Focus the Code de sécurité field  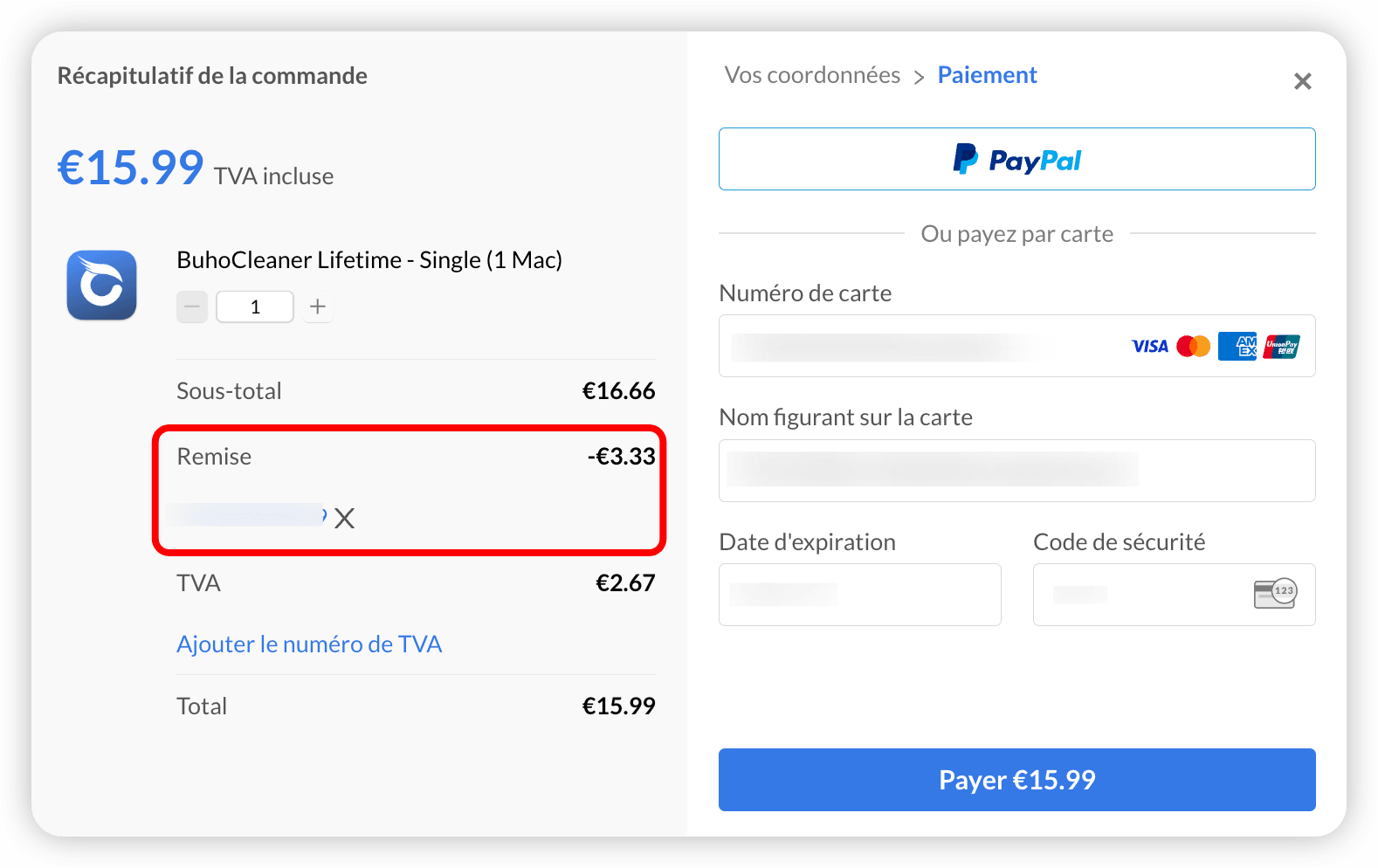pos(1175,595)
